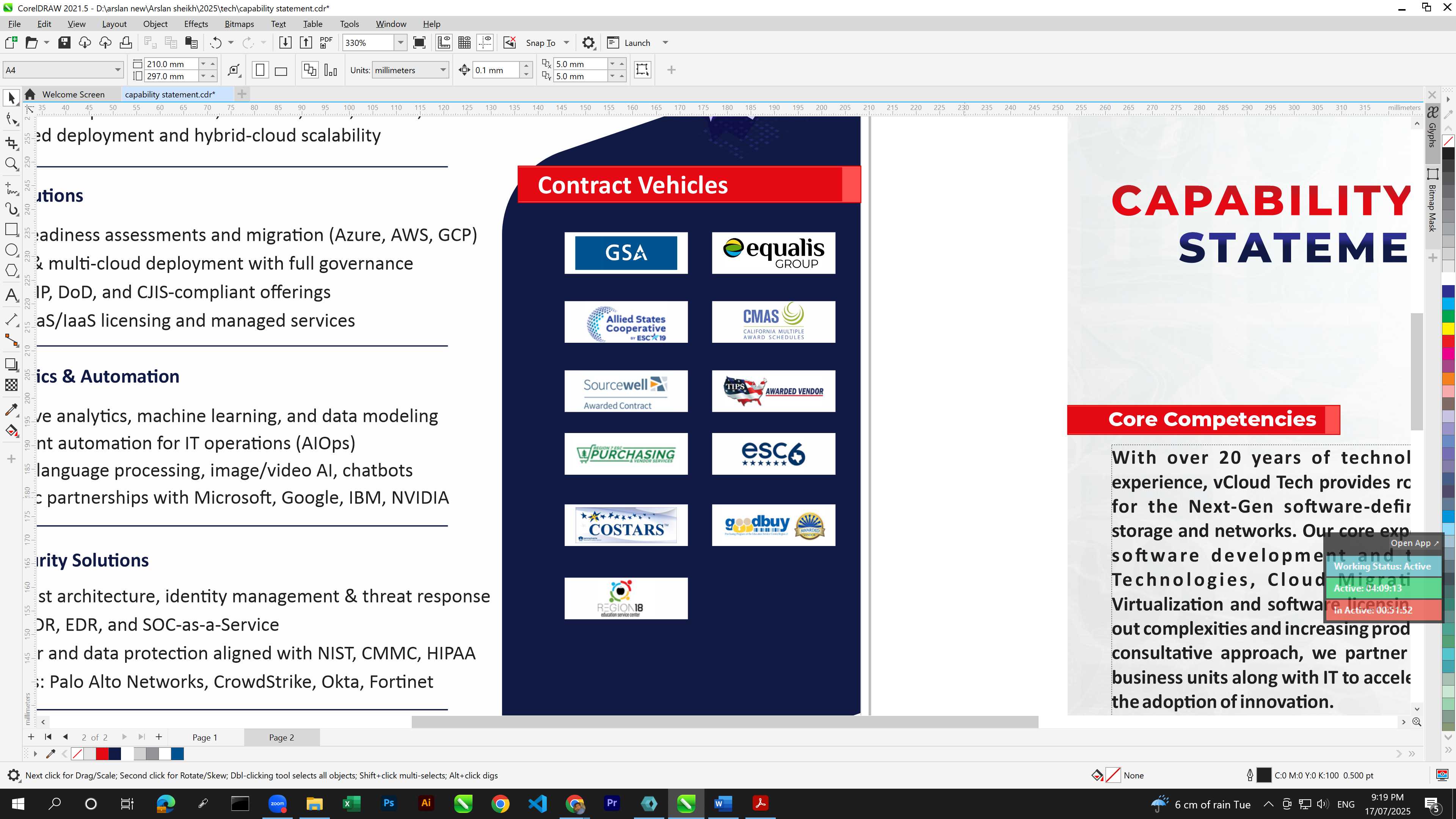Pick the red swatch in document palette

102,753
